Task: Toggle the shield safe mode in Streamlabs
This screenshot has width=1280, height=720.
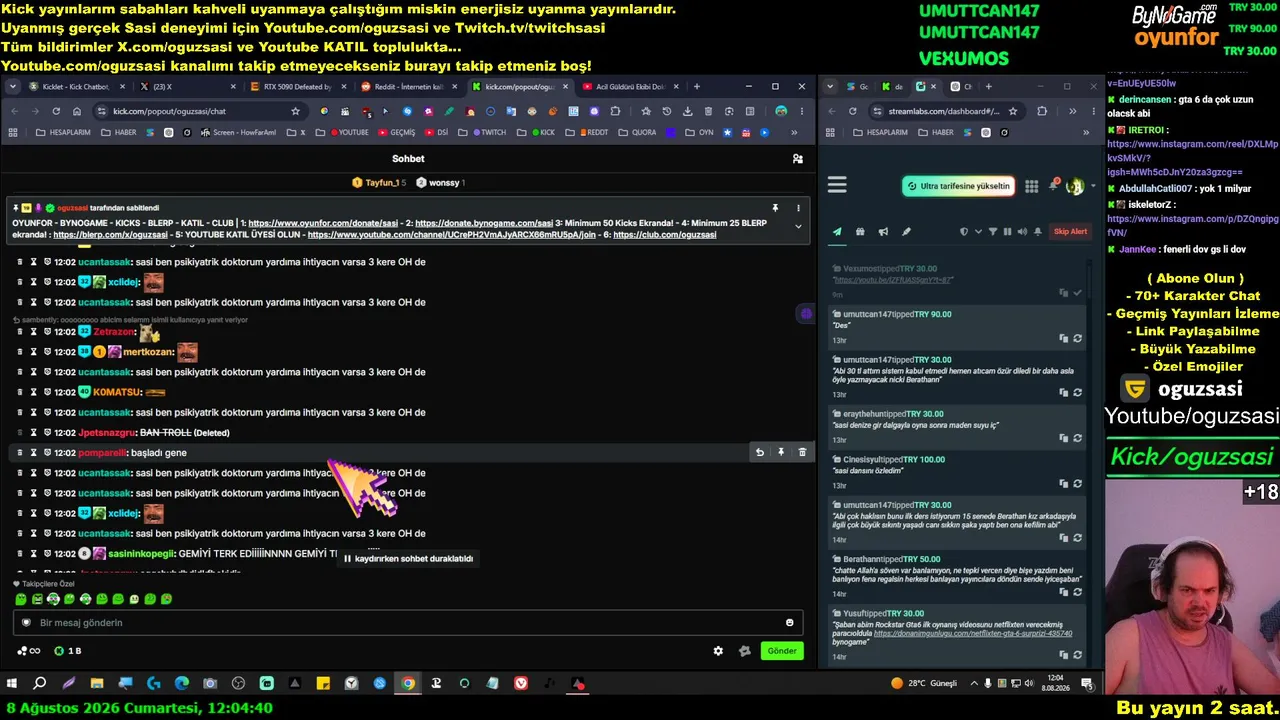Action: pos(964,232)
